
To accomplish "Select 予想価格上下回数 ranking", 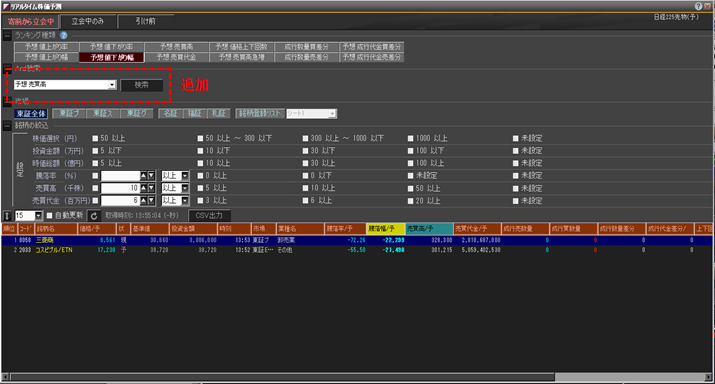I will point(242,47).
